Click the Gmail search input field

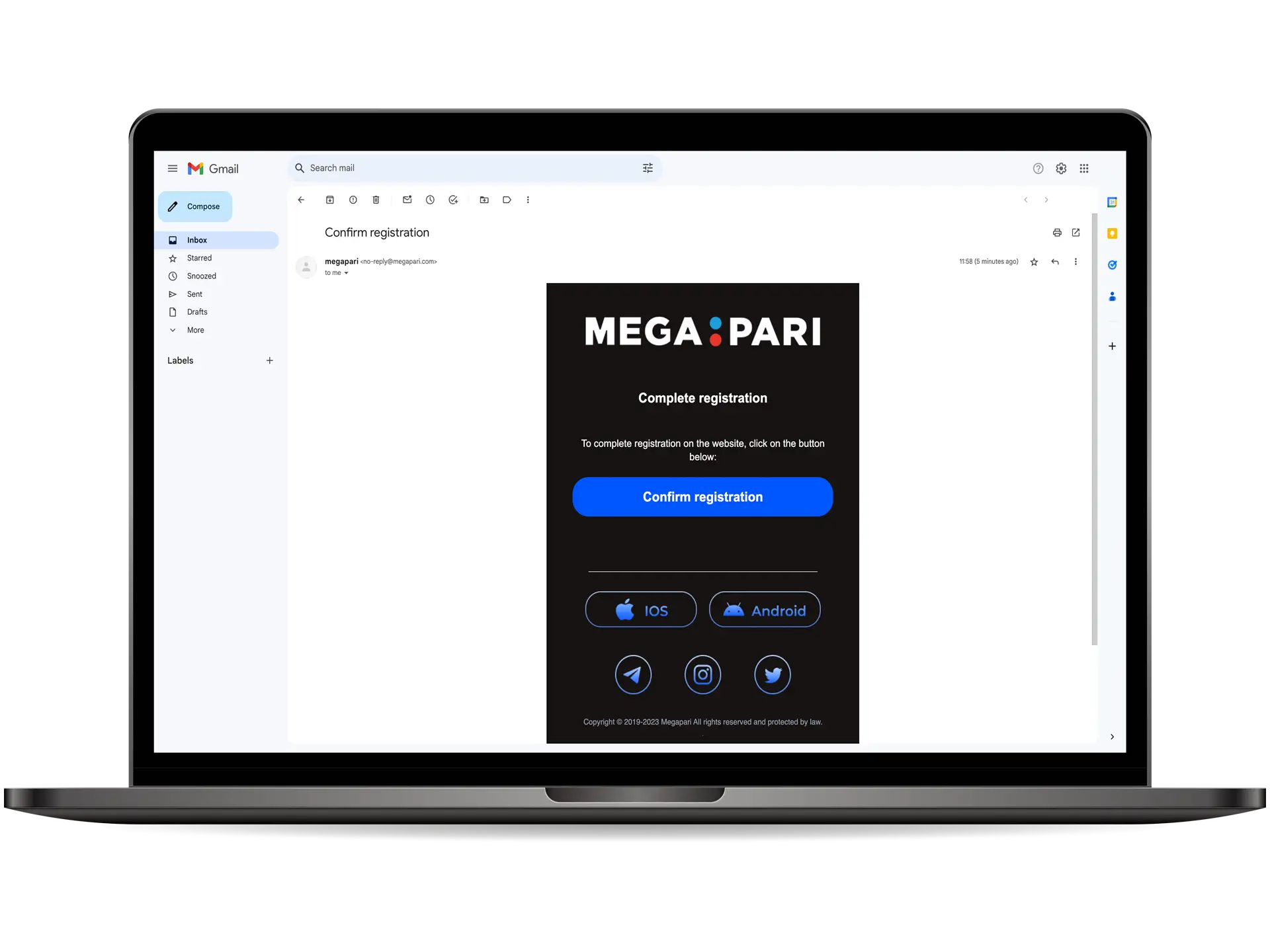(470, 168)
